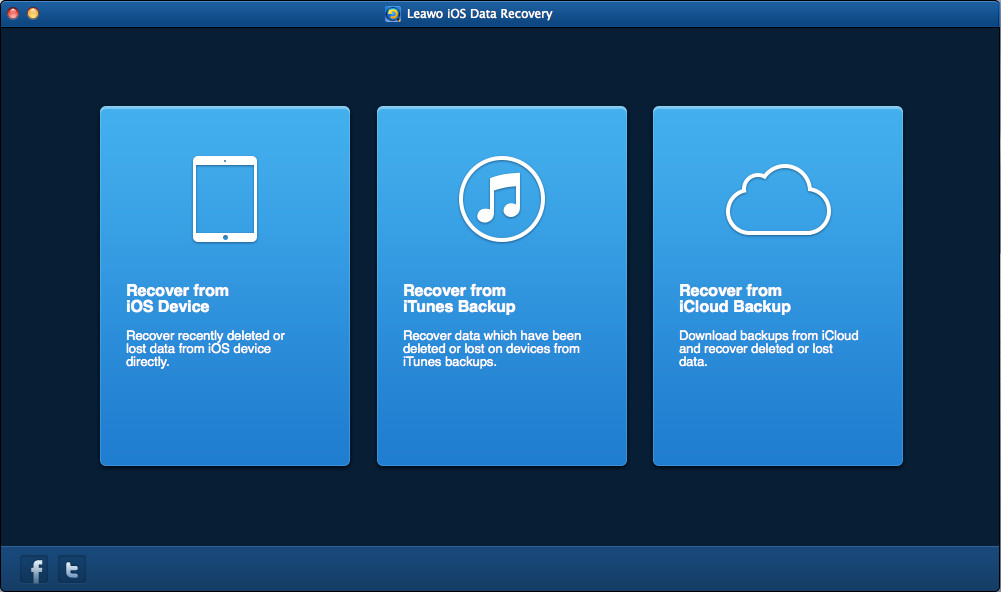1001x592 pixels.
Task: Click the 'Download backups from iCloud' description
Action: pos(768,349)
